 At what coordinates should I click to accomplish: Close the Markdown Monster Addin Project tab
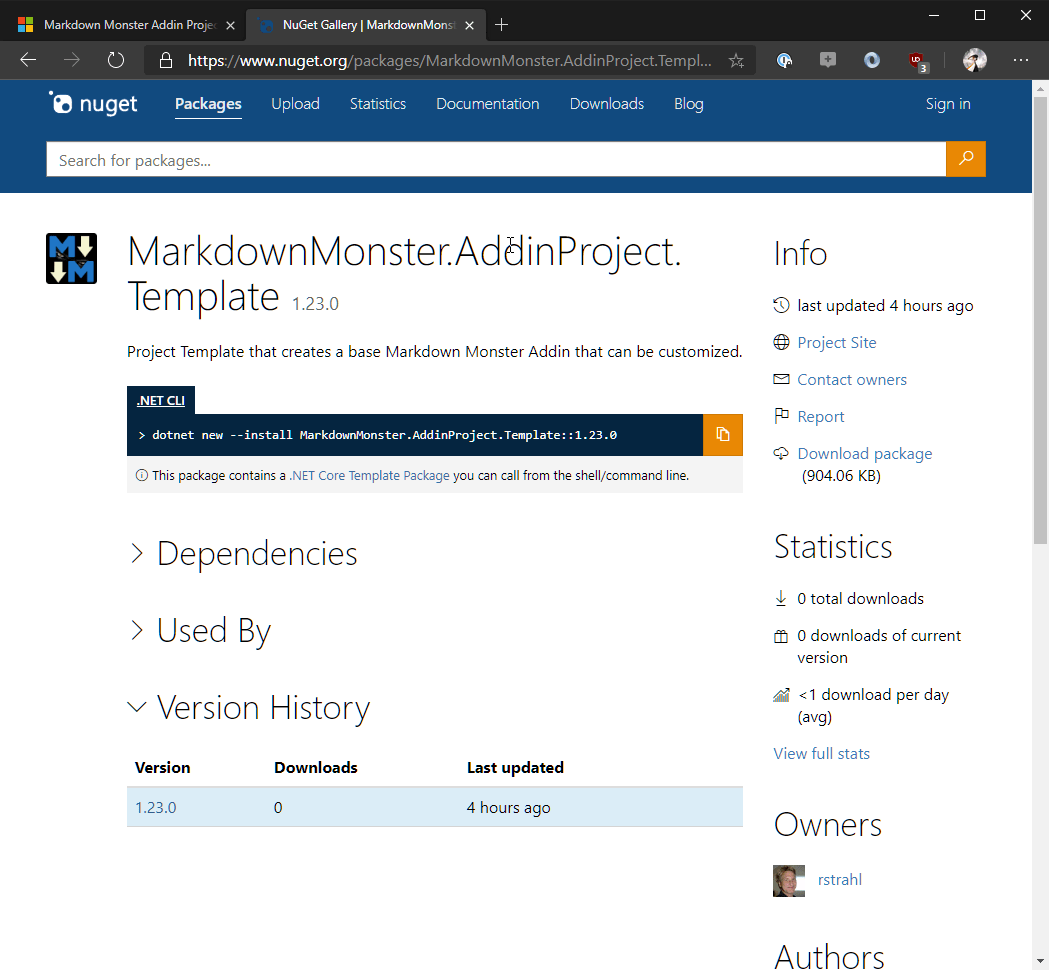(x=230, y=25)
